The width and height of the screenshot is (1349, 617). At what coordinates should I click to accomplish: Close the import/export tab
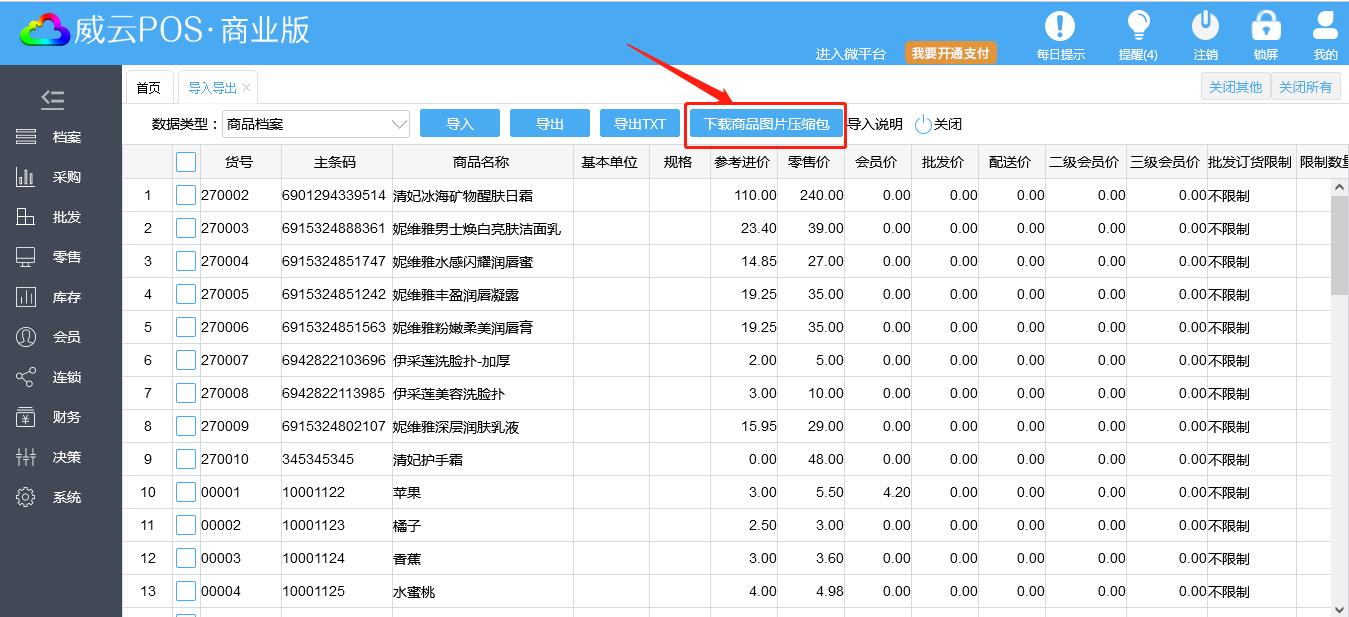pos(247,88)
